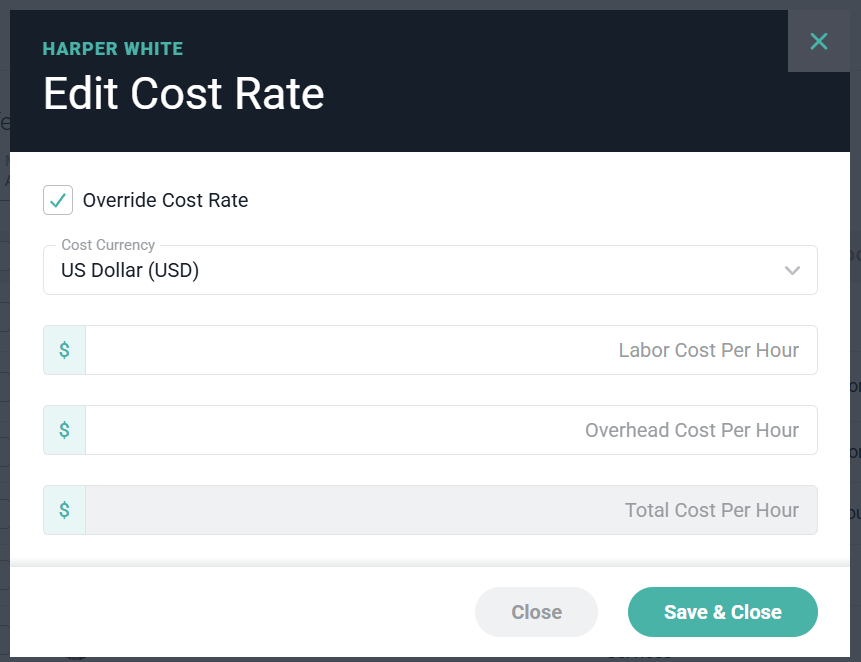861x662 pixels.
Task: Toggle the Override Cost Rate checkbox
Action: (58, 200)
